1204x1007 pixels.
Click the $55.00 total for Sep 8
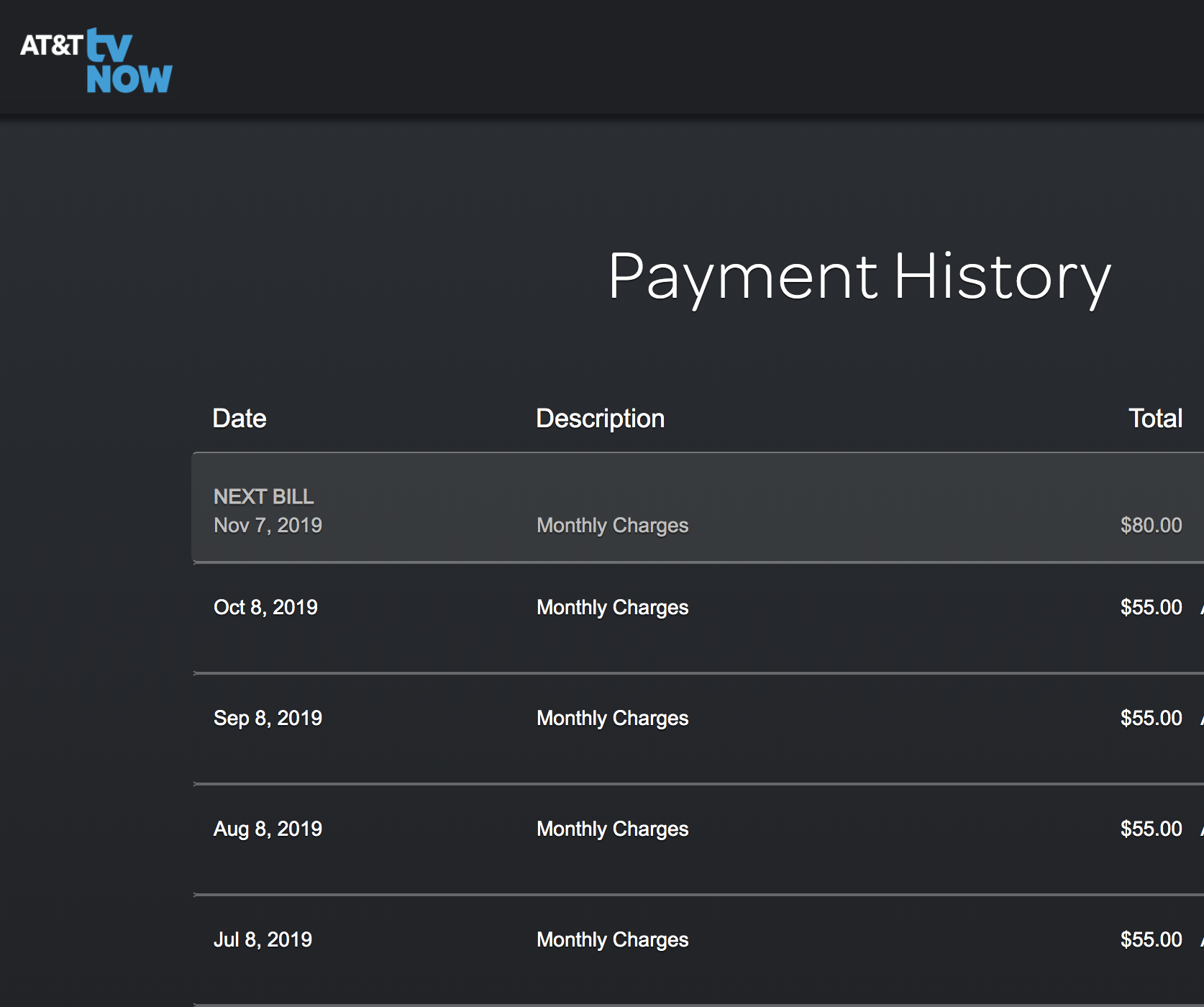[x=1151, y=718]
